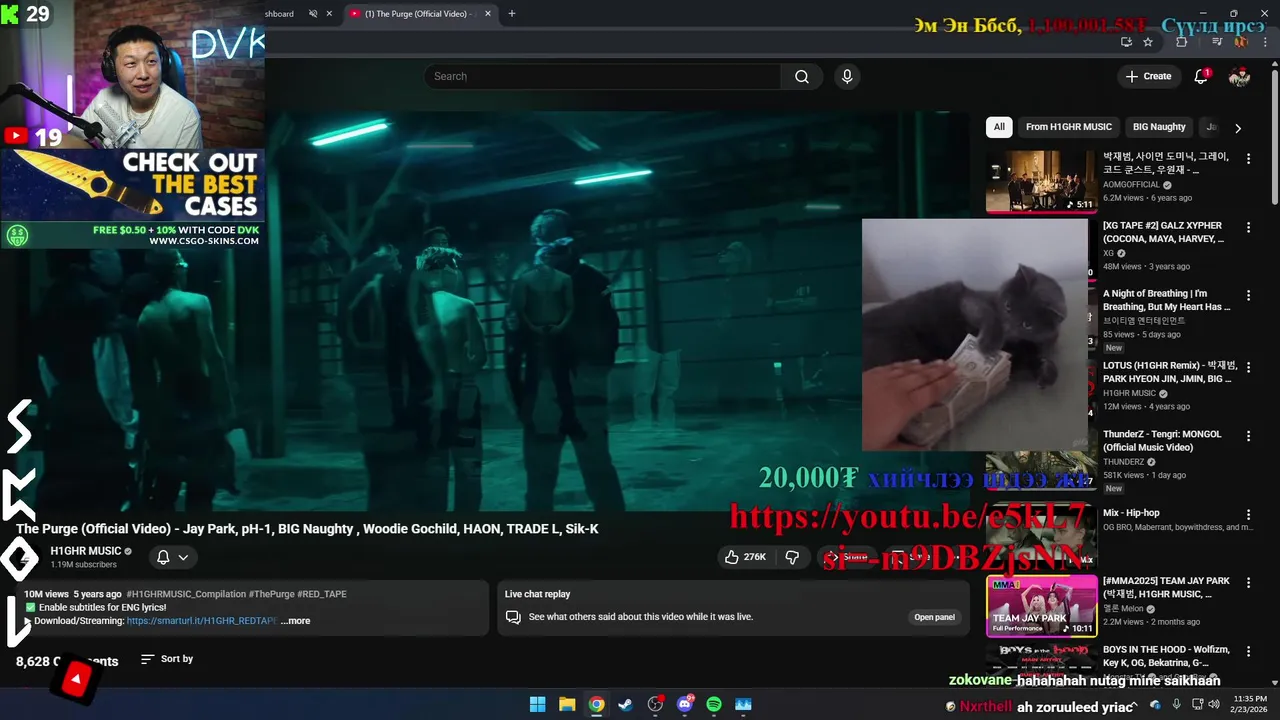The height and width of the screenshot is (720, 1280).
Task: Like the video with 276K likes
Action: (745, 557)
